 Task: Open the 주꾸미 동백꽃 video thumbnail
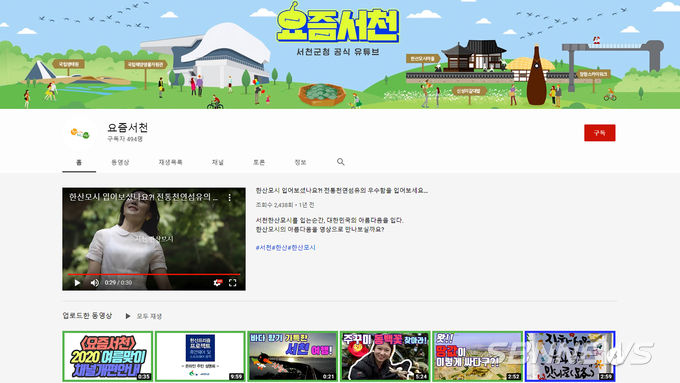[x=385, y=356]
